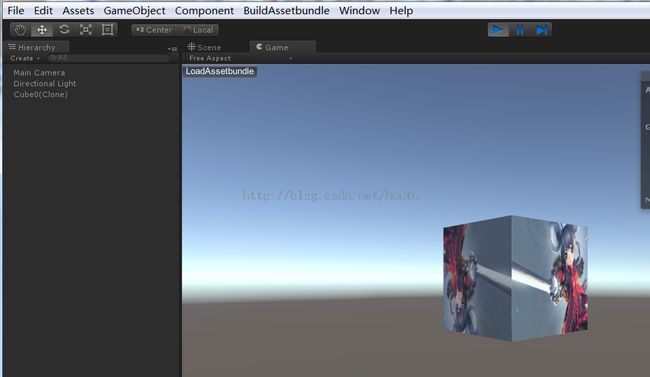Open the Help menu
This screenshot has width=650, height=377.
[x=401, y=10]
